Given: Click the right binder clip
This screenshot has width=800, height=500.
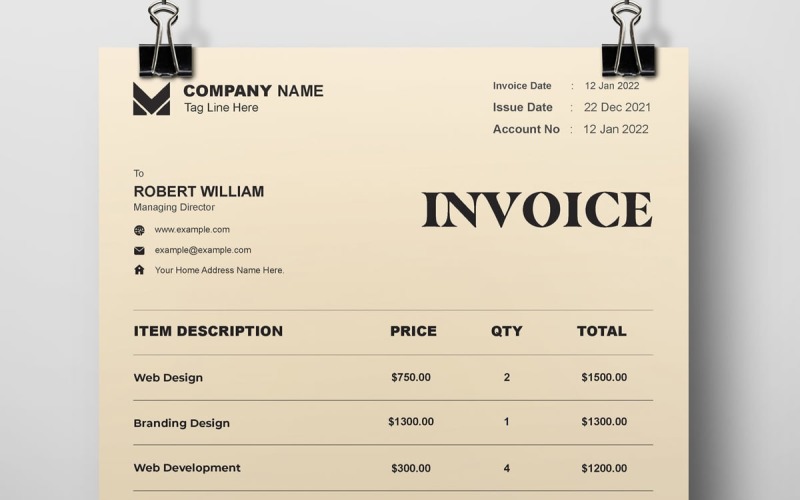Looking at the screenshot, I should click(x=628, y=46).
